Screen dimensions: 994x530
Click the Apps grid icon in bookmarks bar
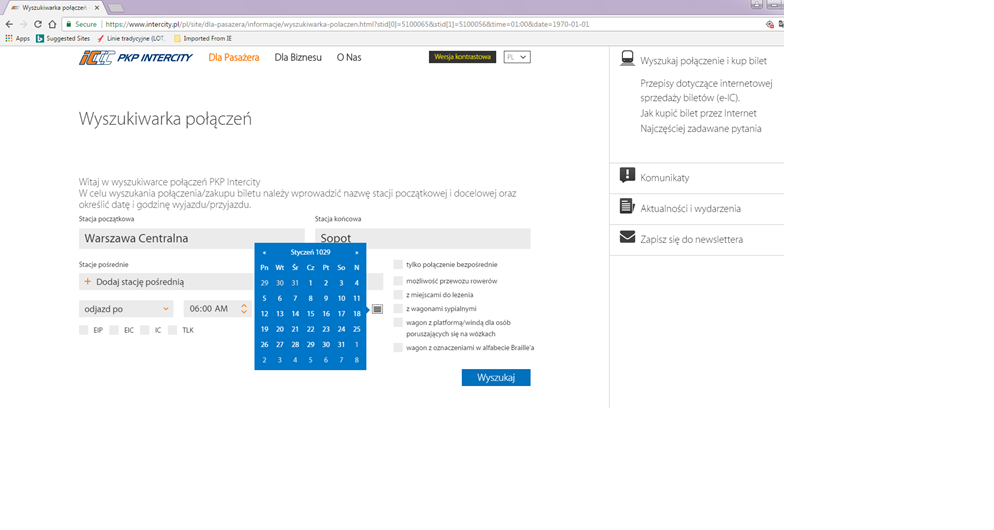coord(9,39)
